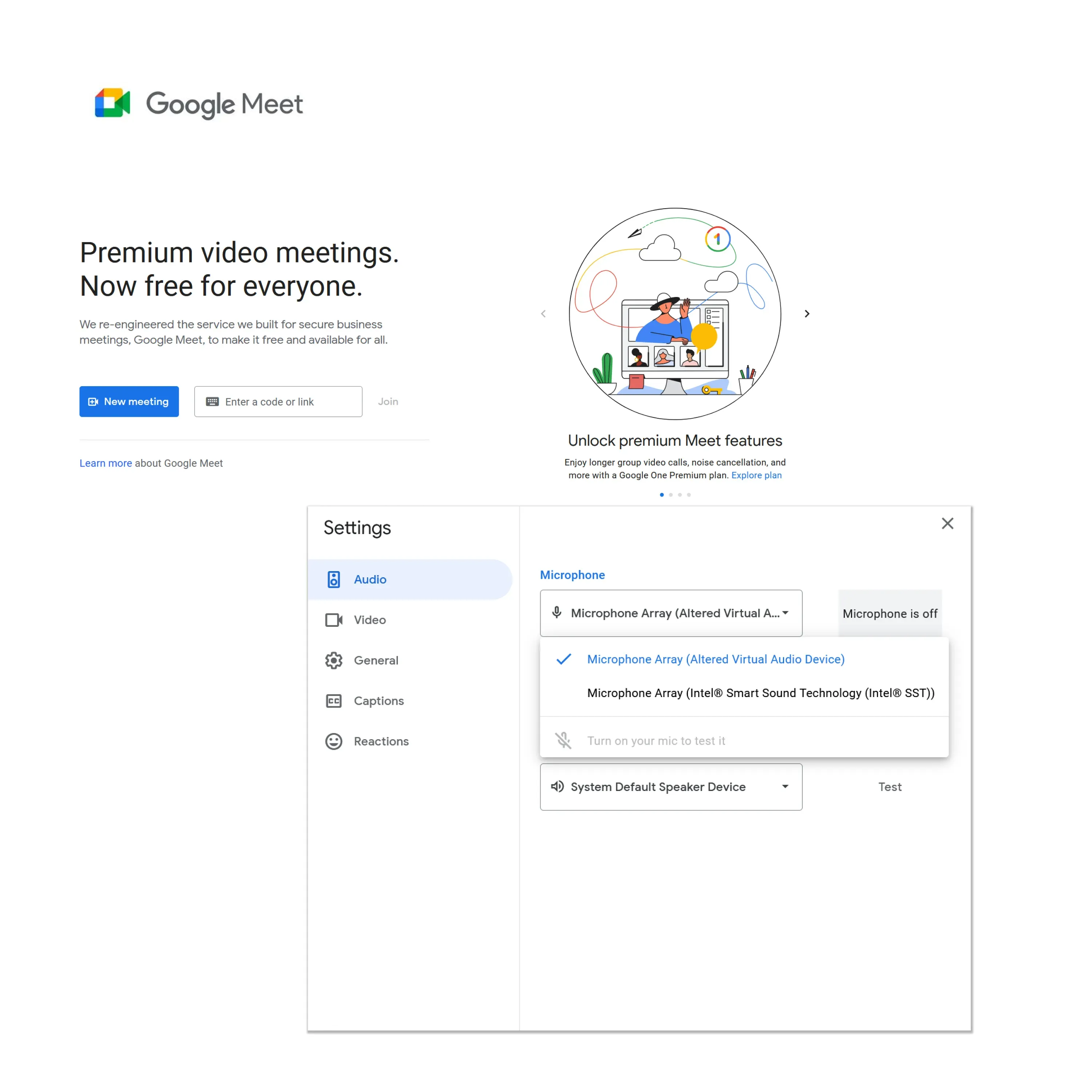Click the microphone icon in the dropdown
Viewport: 1092px width, 1092px height.
pos(557,613)
